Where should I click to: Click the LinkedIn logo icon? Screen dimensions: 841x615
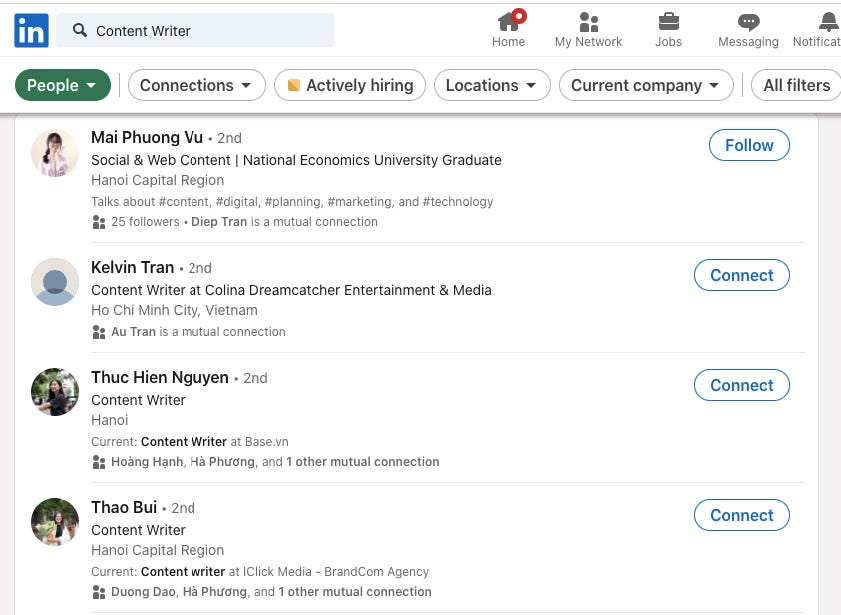pyautogui.click(x=31, y=31)
